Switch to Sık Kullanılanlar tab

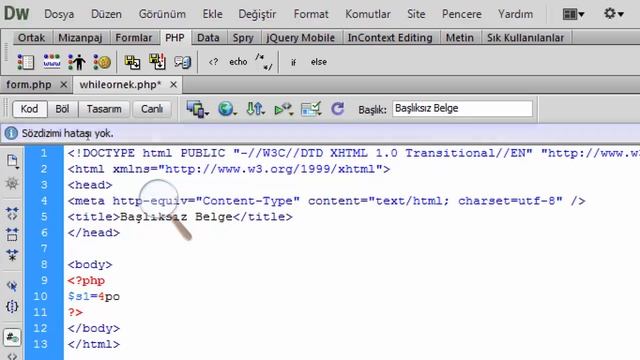coord(525,38)
